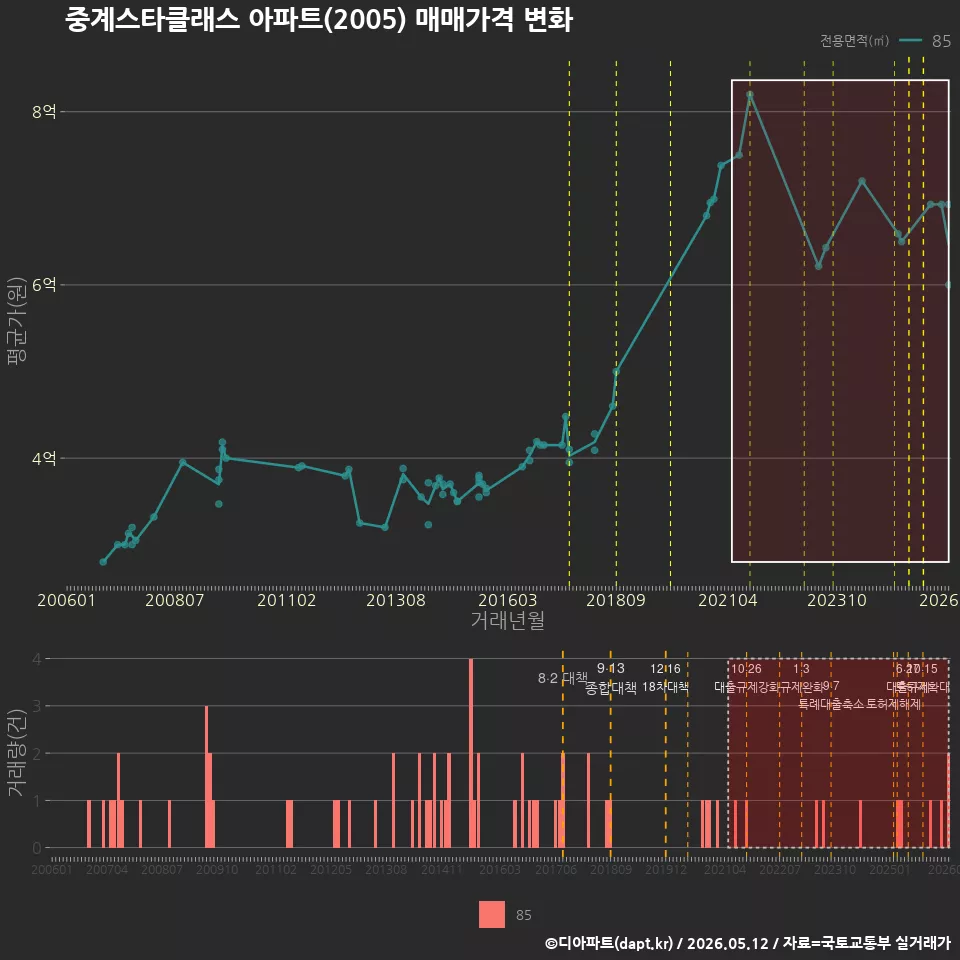Click the 201411 tick label on volume chart
The width and height of the screenshot is (960, 960).
click(441, 869)
